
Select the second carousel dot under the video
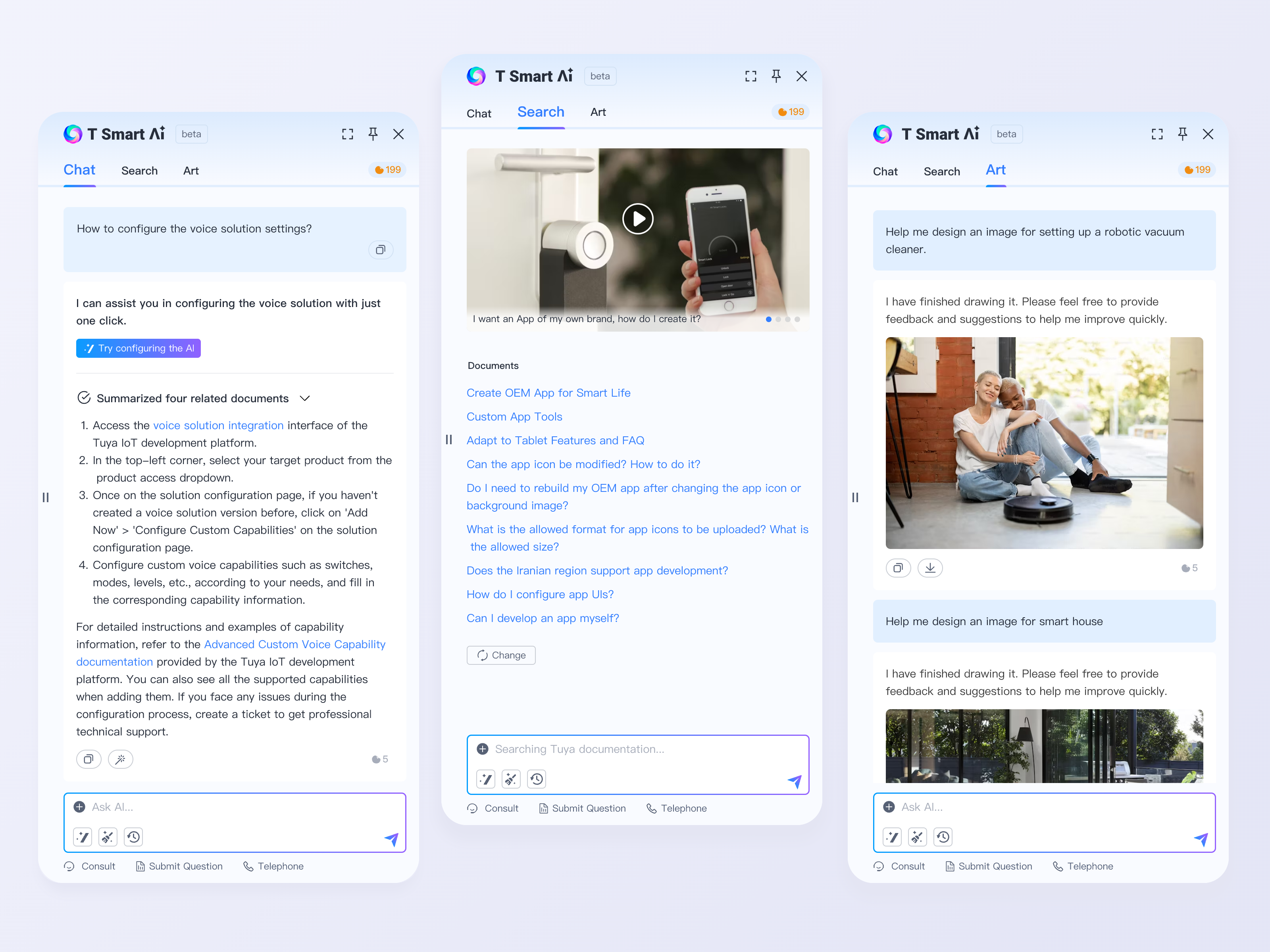coord(778,320)
